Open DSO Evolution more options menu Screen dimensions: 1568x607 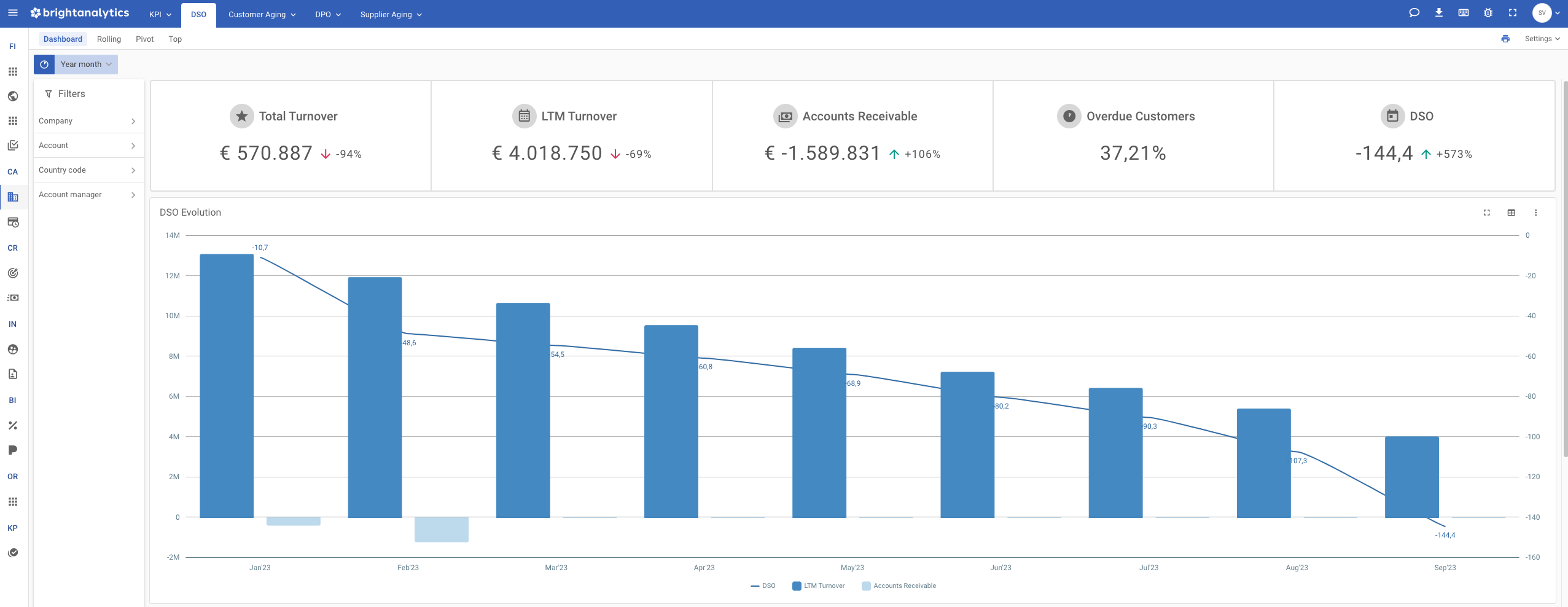[1535, 213]
